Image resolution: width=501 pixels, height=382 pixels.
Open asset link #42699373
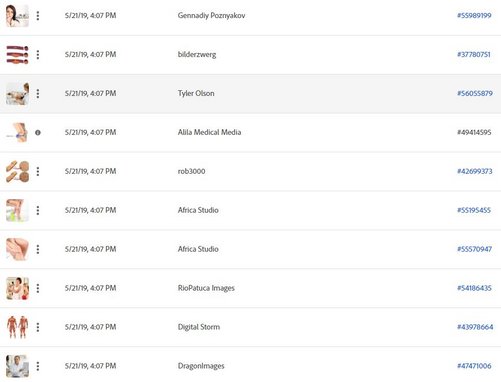click(x=475, y=171)
